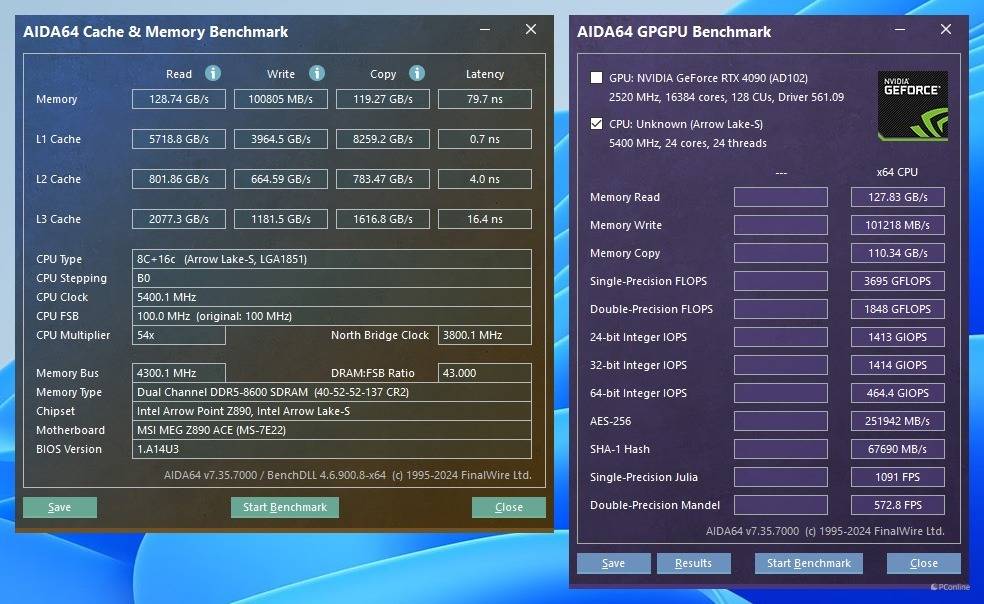984x604 pixels.
Task: Close Cache & Memory Benchmark via title X
Action: click(531, 30)
